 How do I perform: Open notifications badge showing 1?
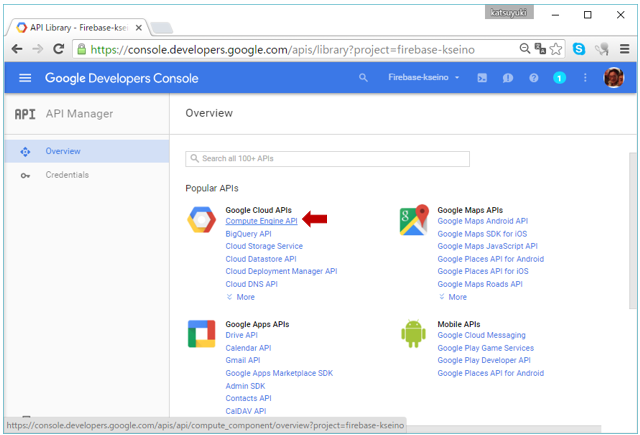(559, 78)
